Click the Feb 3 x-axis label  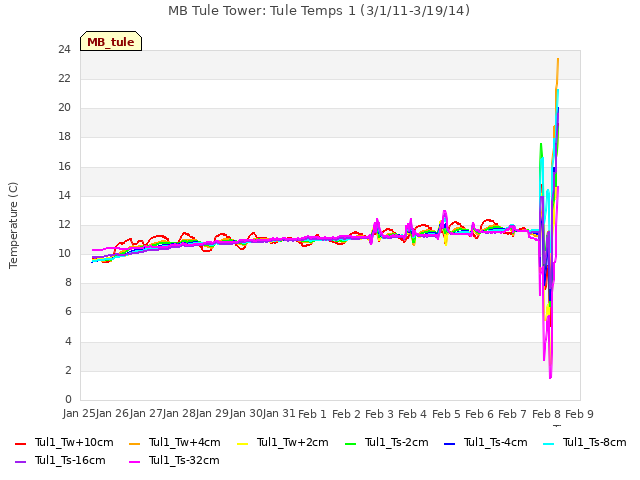point(379,414)
